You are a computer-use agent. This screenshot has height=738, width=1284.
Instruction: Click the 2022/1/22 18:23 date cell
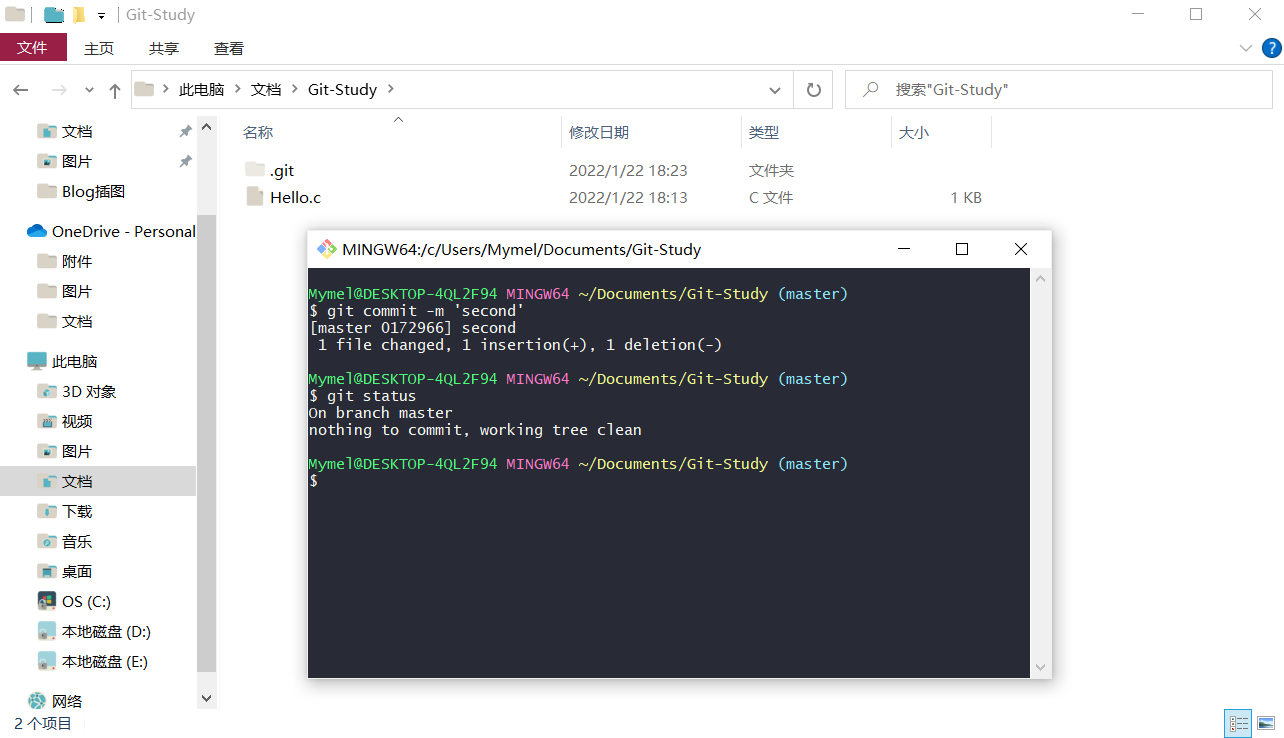point(628,170)
